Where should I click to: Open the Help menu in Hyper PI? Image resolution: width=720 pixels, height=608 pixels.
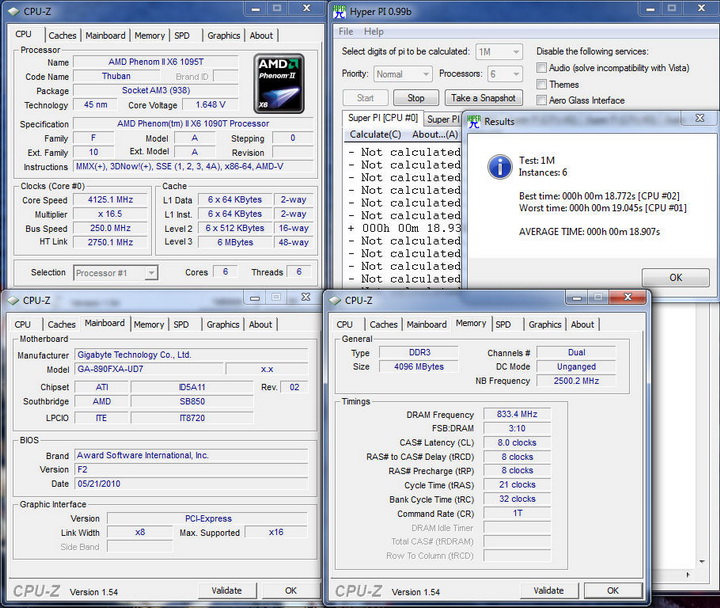click(373, 31)
